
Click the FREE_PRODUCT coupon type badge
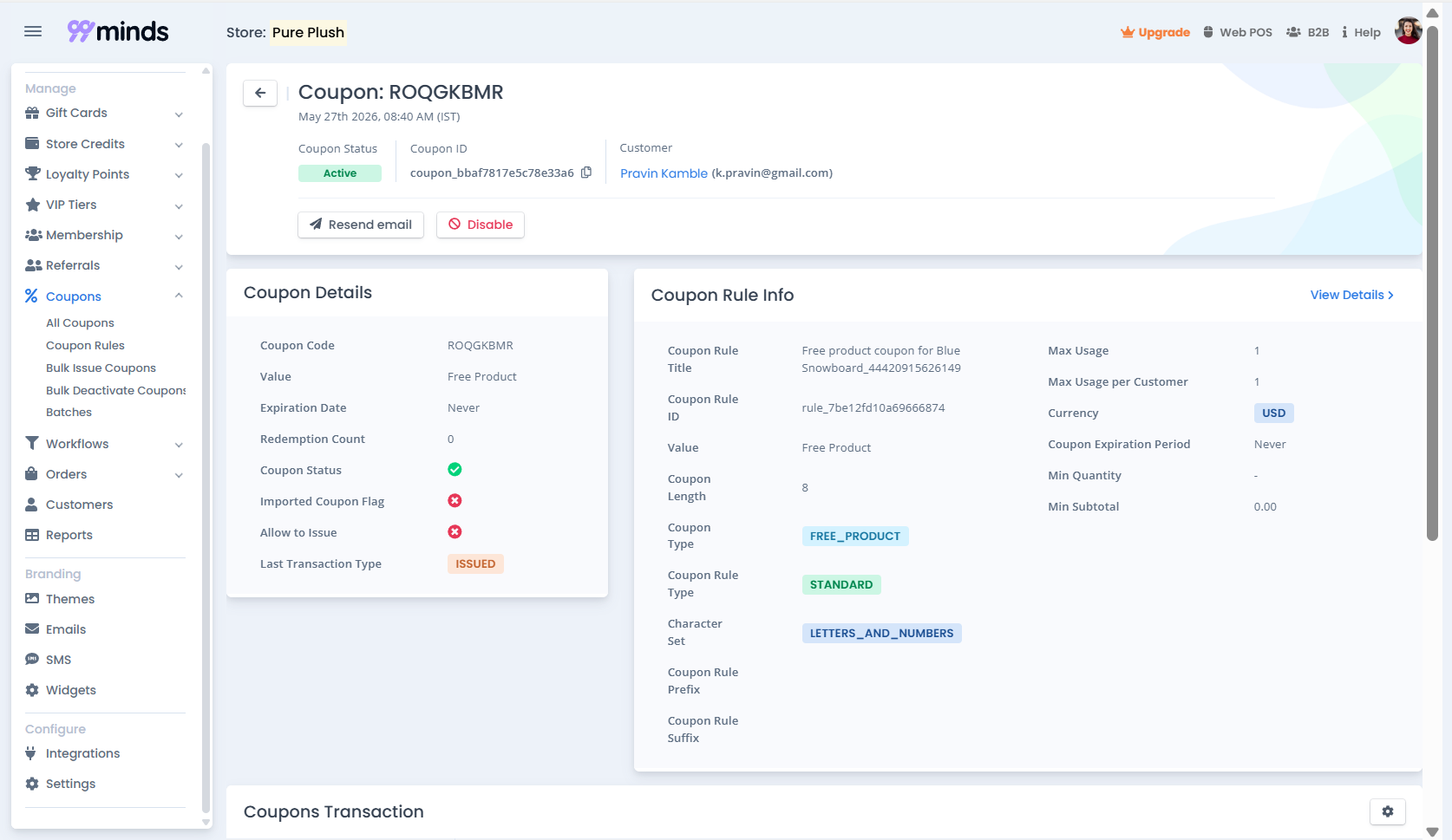click(855, 536)
